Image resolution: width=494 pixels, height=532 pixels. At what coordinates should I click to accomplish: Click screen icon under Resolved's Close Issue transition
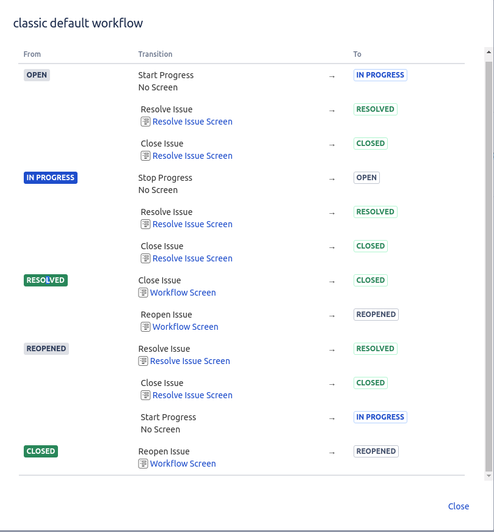pos(143,292)
